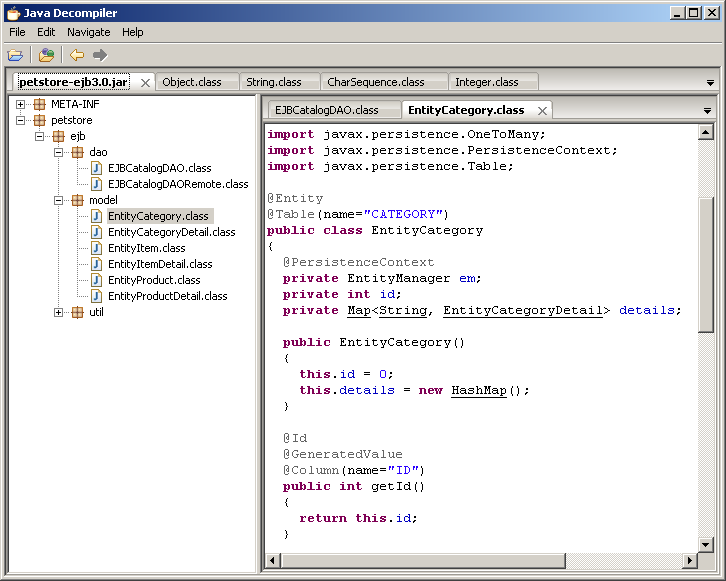
Task: Open the outer tab list dropdown arrow
Action: (710, 83)
